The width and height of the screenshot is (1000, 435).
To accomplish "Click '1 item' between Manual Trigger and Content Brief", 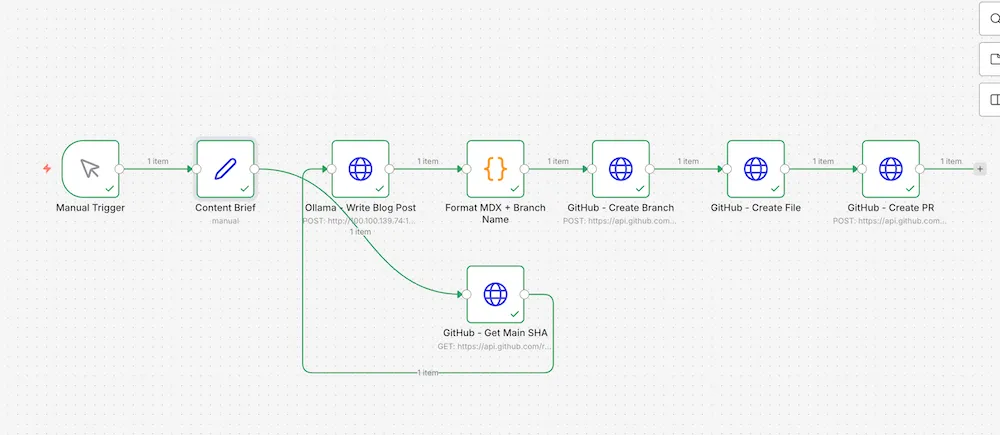I will pos(158,161).
